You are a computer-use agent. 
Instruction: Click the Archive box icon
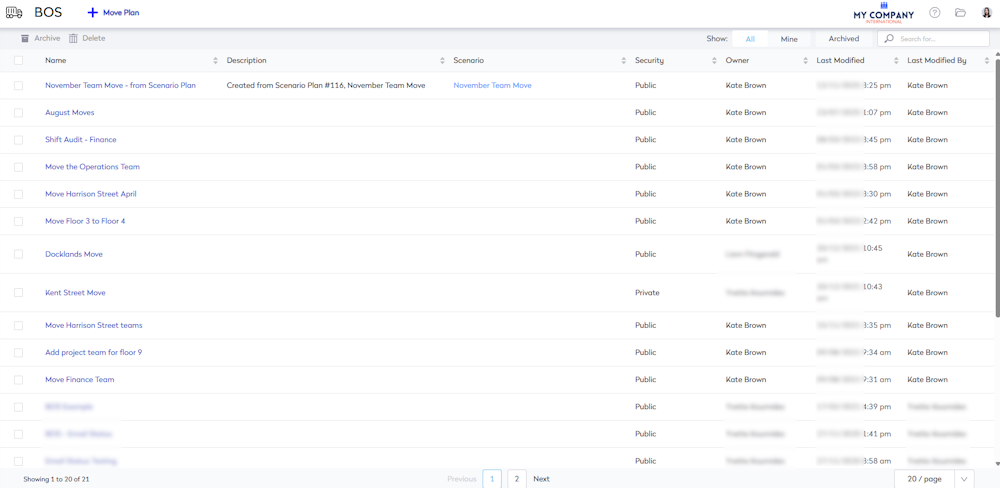pos(25,38)
